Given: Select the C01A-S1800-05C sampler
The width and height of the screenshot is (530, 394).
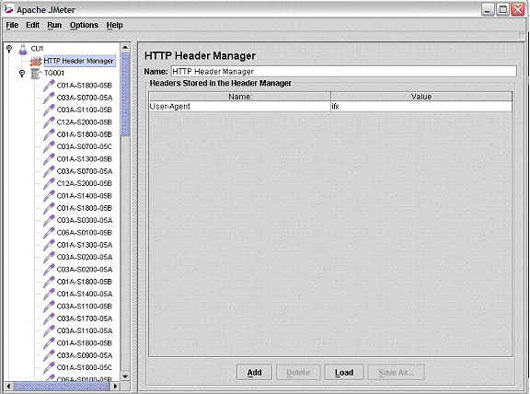Looking at the screenshot, I should click(85, 368).
